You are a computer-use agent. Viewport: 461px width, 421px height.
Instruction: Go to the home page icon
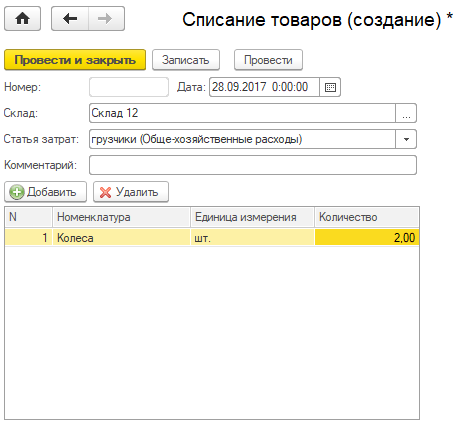(22, 19)
